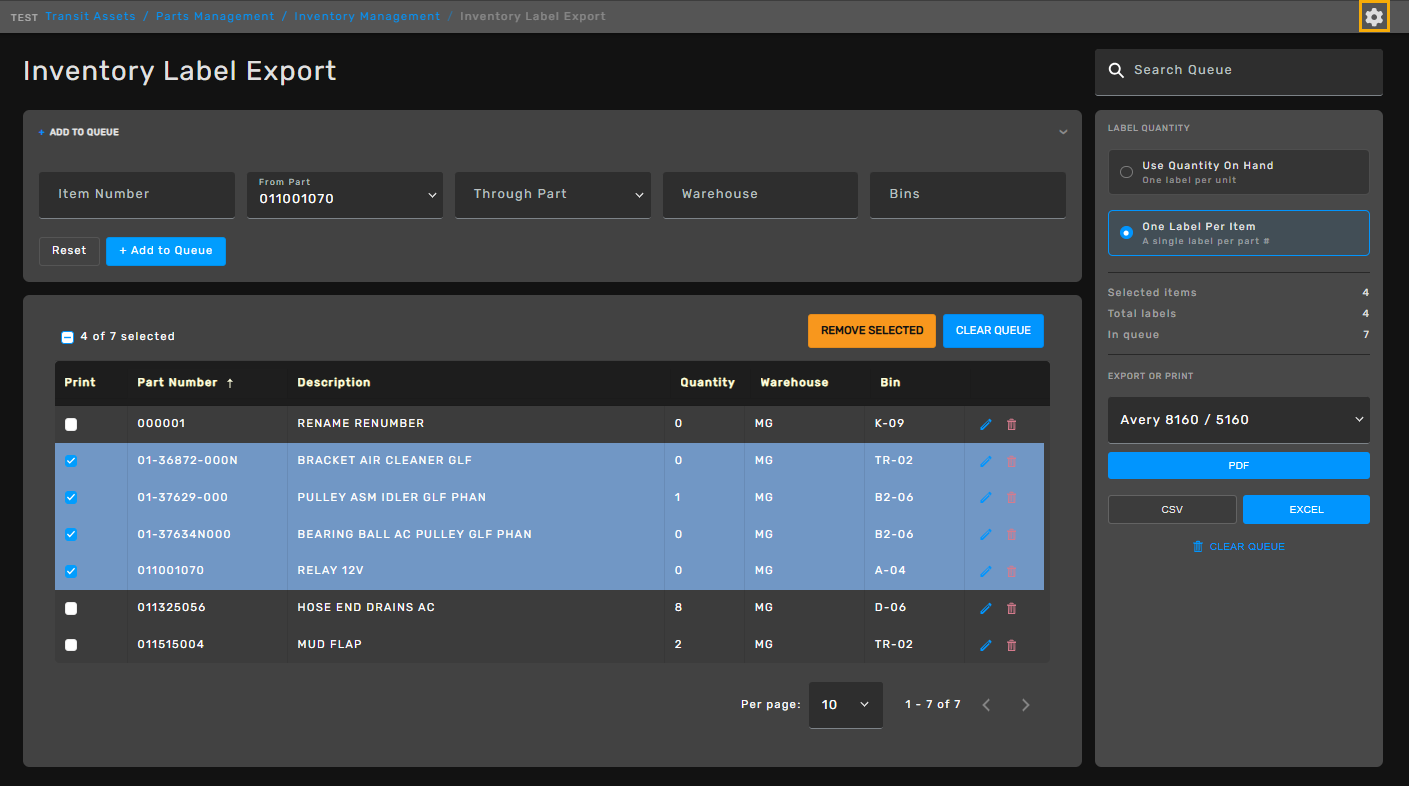Click the Warehouse input field
The width and height of the screenshot is (1409, 786).
760,195
